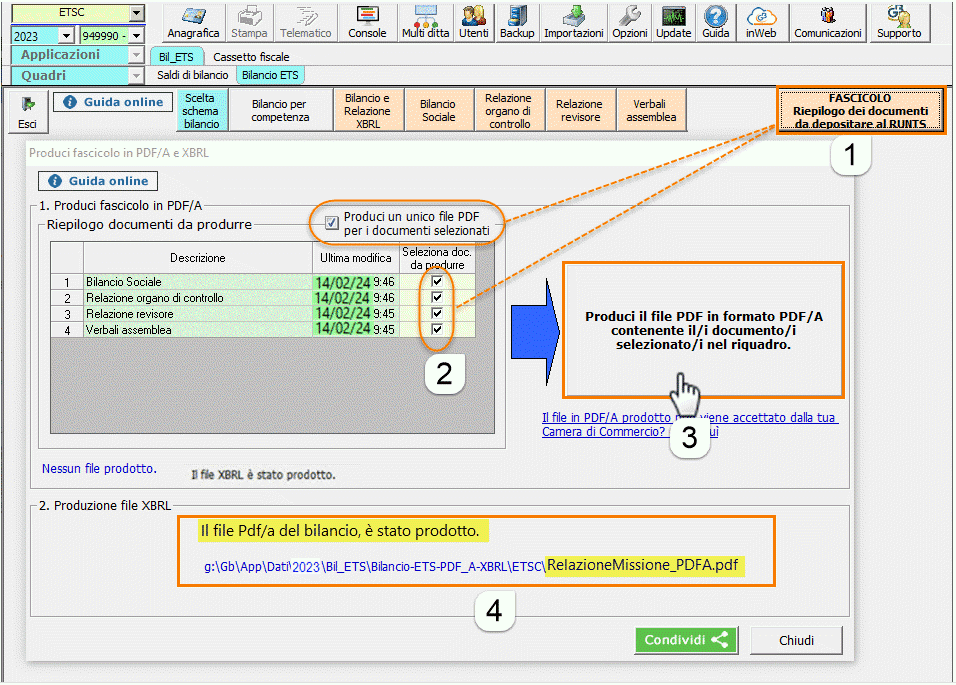Open Multi ditta from the toolbar
The height and width of the screenshot is (685, 956).
click(426, 23)
